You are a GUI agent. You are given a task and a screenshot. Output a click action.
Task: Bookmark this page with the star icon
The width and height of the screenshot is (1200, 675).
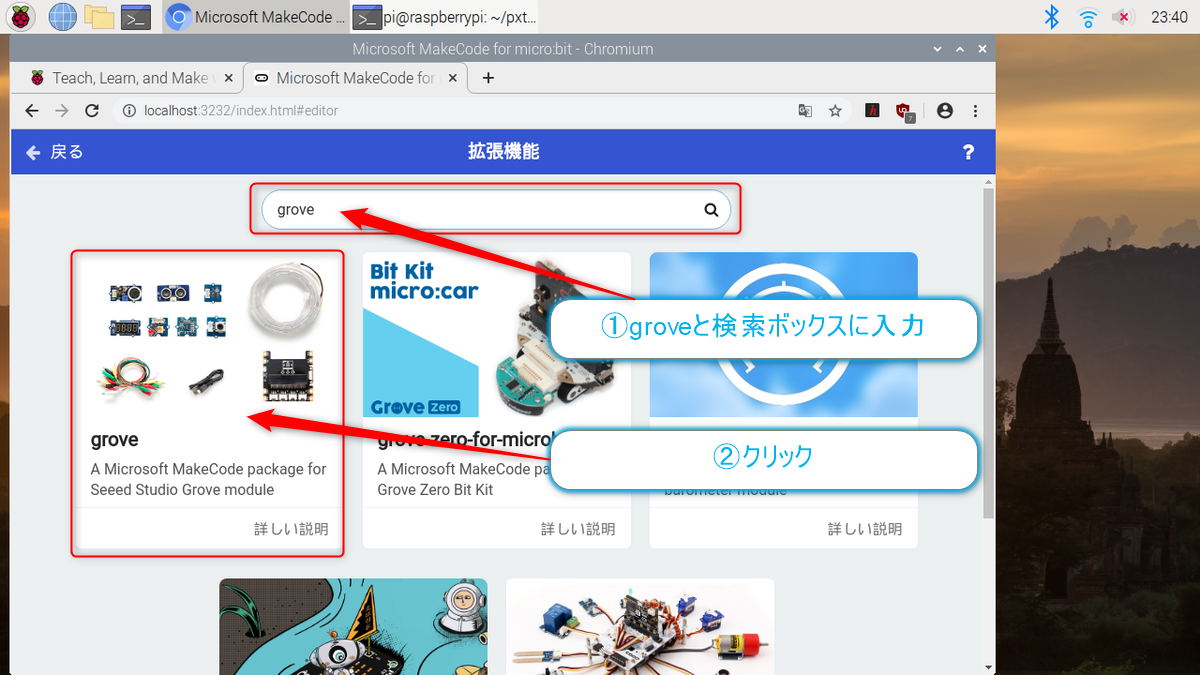click(x=835, y=111)
